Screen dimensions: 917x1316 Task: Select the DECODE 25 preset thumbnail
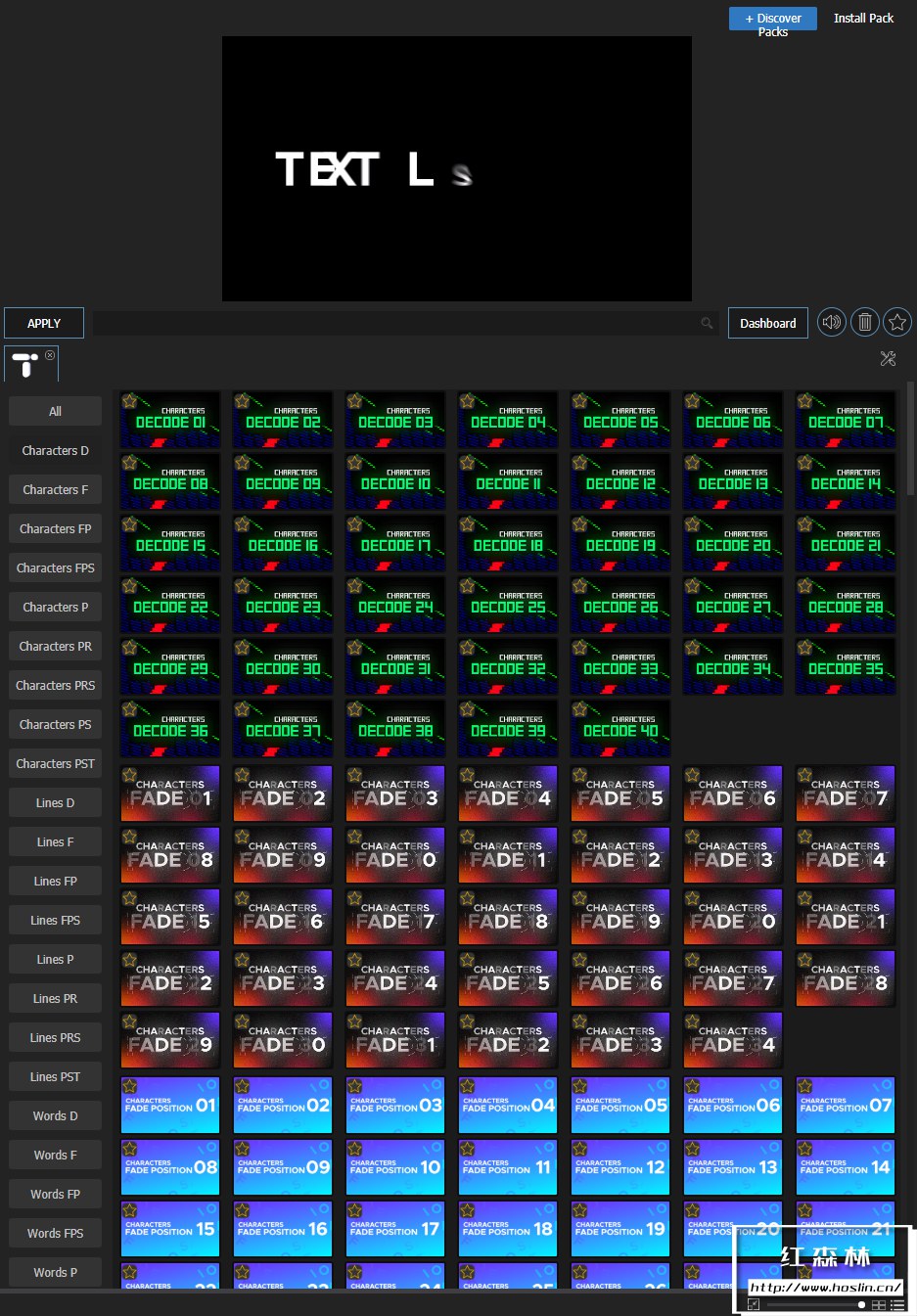tap(508, 605)
